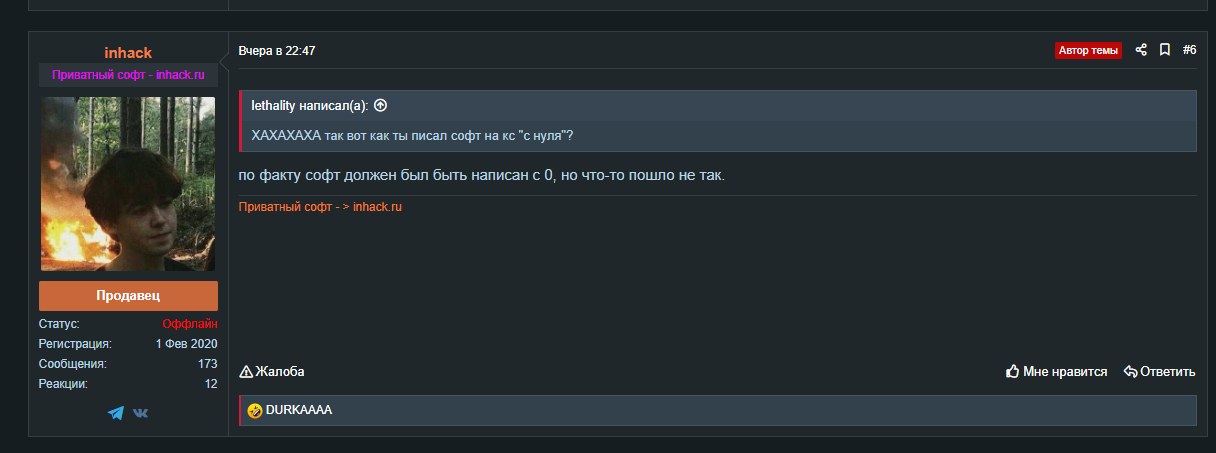The image size is (1216, 453).
Task: Open the post number #6 permalink
Action: [x=1189, y=50]
